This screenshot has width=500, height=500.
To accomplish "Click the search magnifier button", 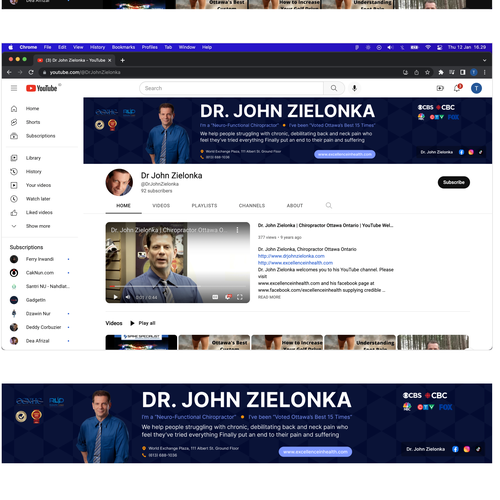I will [334, 88].
